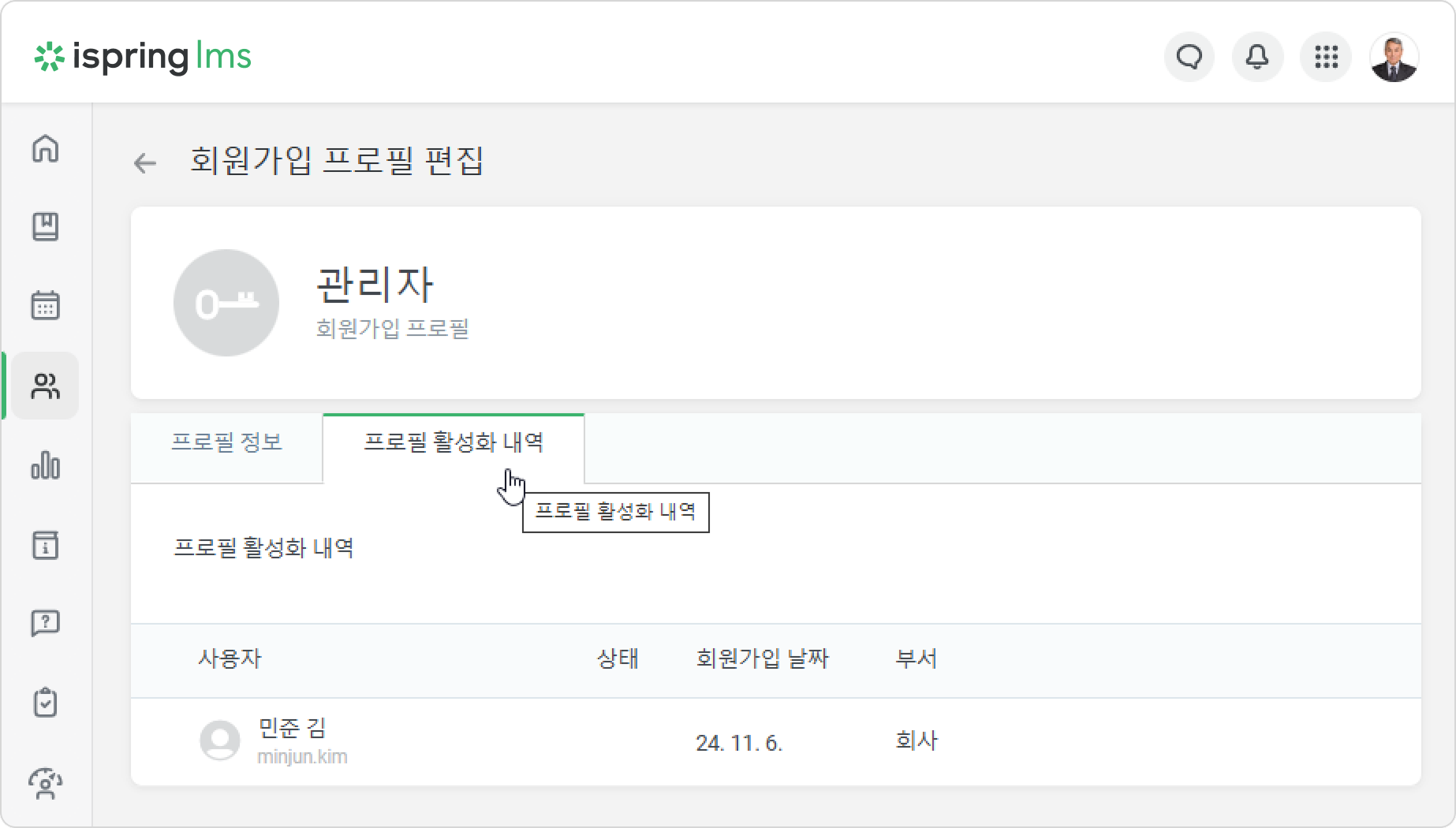Open the apps grid menu
Screen dimensions: 1456x828
(x=1326, y=57)
